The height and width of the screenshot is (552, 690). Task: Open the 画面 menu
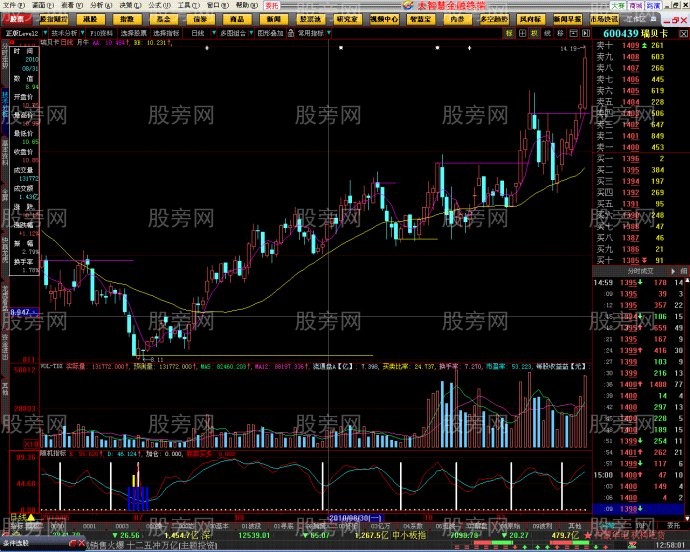(43, 5)
